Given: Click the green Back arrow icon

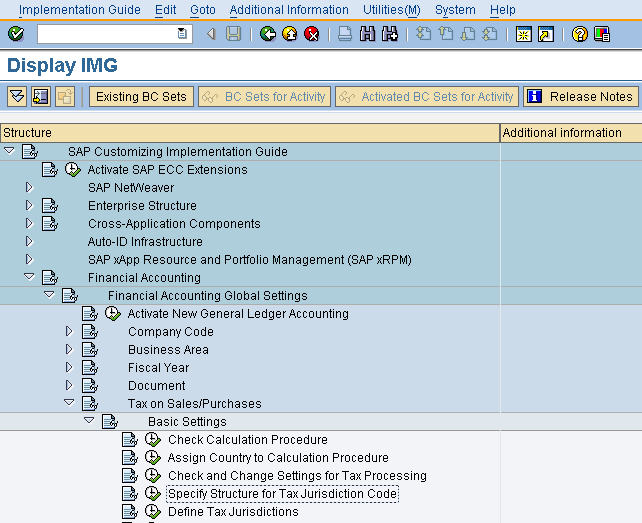Looking at the screenshot, I should click(268, 34).
